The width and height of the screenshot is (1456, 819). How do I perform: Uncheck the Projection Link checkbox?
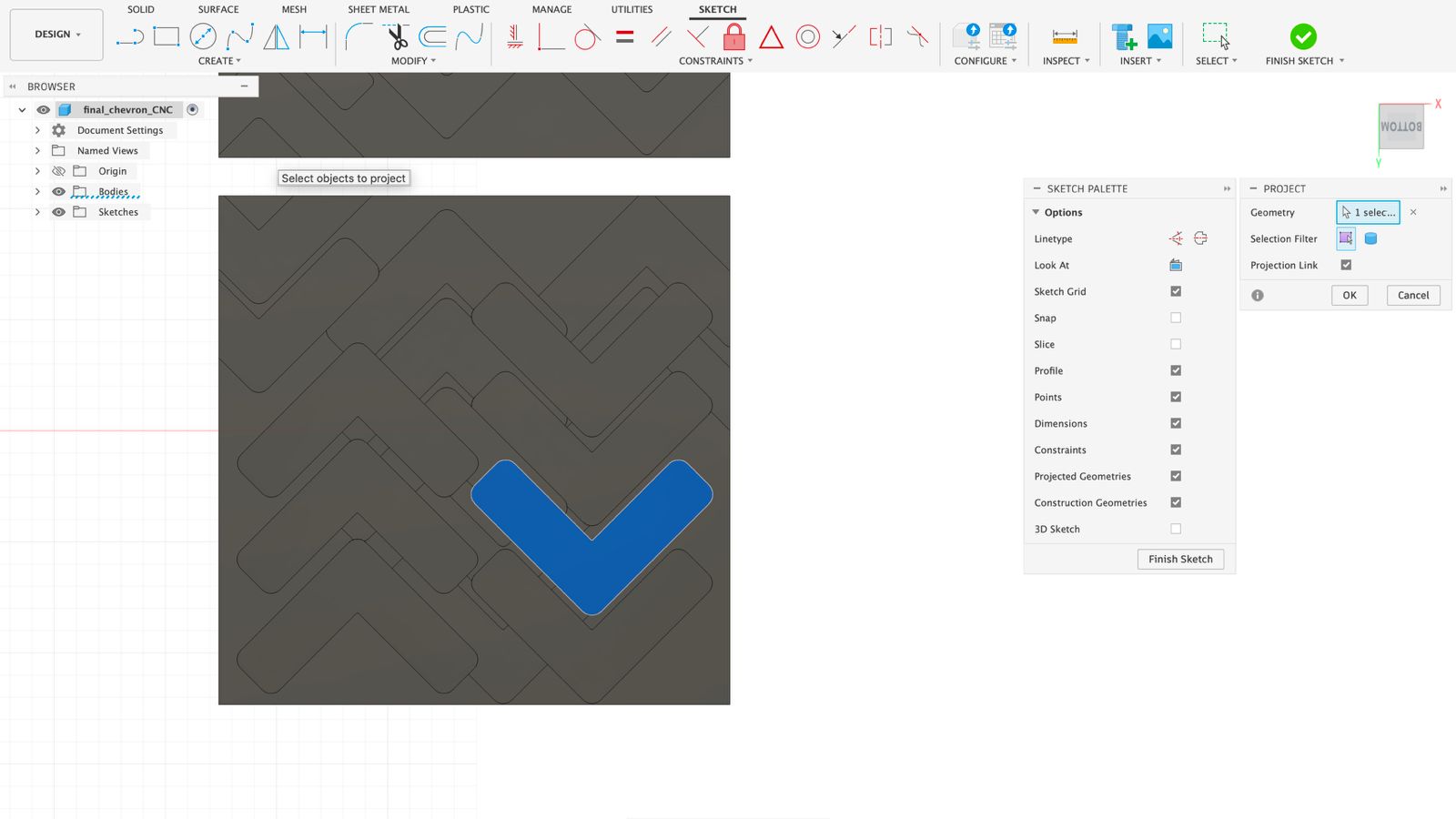click(x=1346, y=265)
